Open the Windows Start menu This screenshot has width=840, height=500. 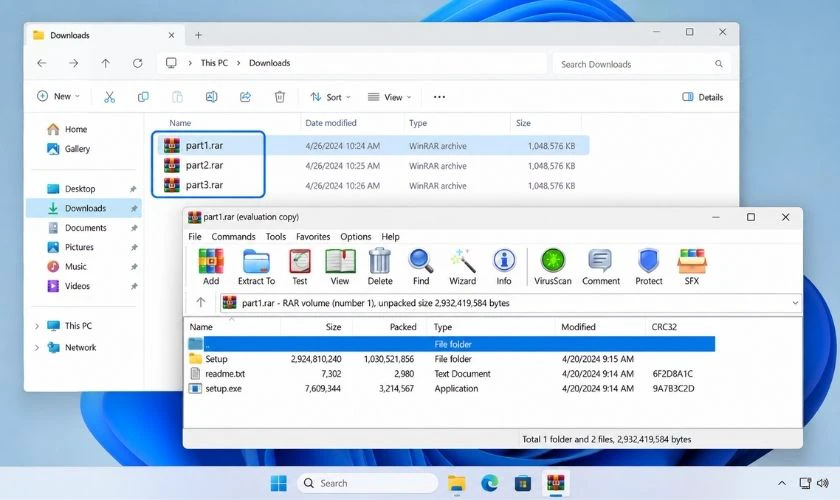[x=279, y=483]
